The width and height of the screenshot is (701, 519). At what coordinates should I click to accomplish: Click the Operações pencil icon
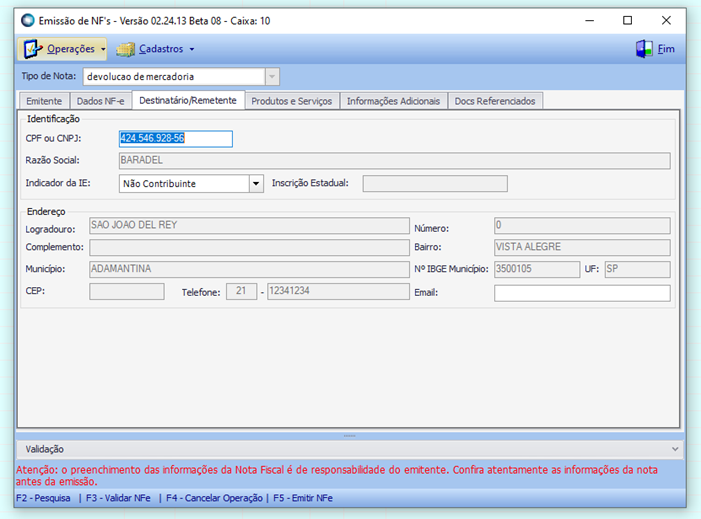(33, 49)
